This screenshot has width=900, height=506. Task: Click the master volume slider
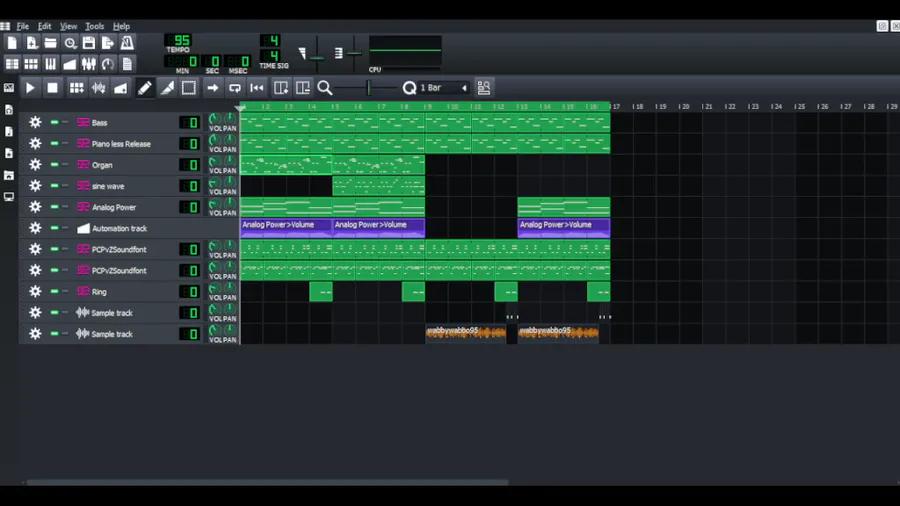317,53
